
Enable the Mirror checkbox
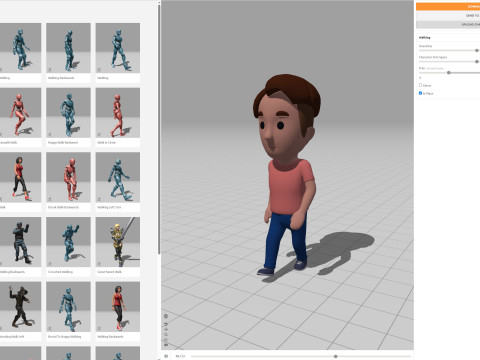[x=420, y=85]
